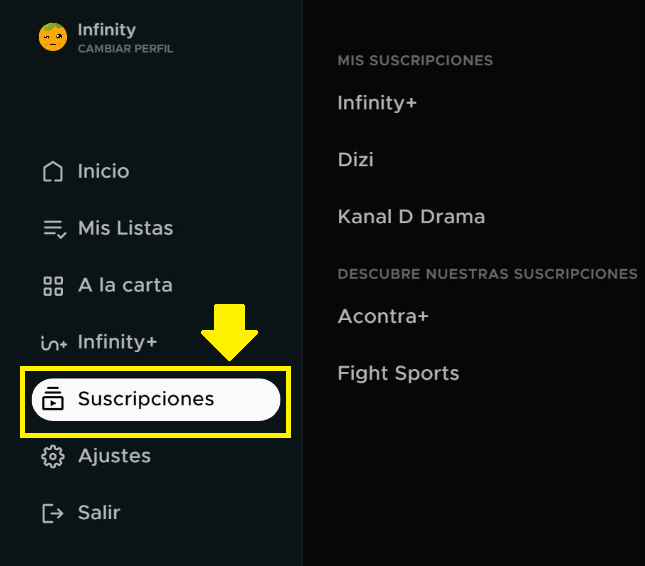Click the Ajustes gear icon
Screen dimensions: 645x566
tap(53, 457)
